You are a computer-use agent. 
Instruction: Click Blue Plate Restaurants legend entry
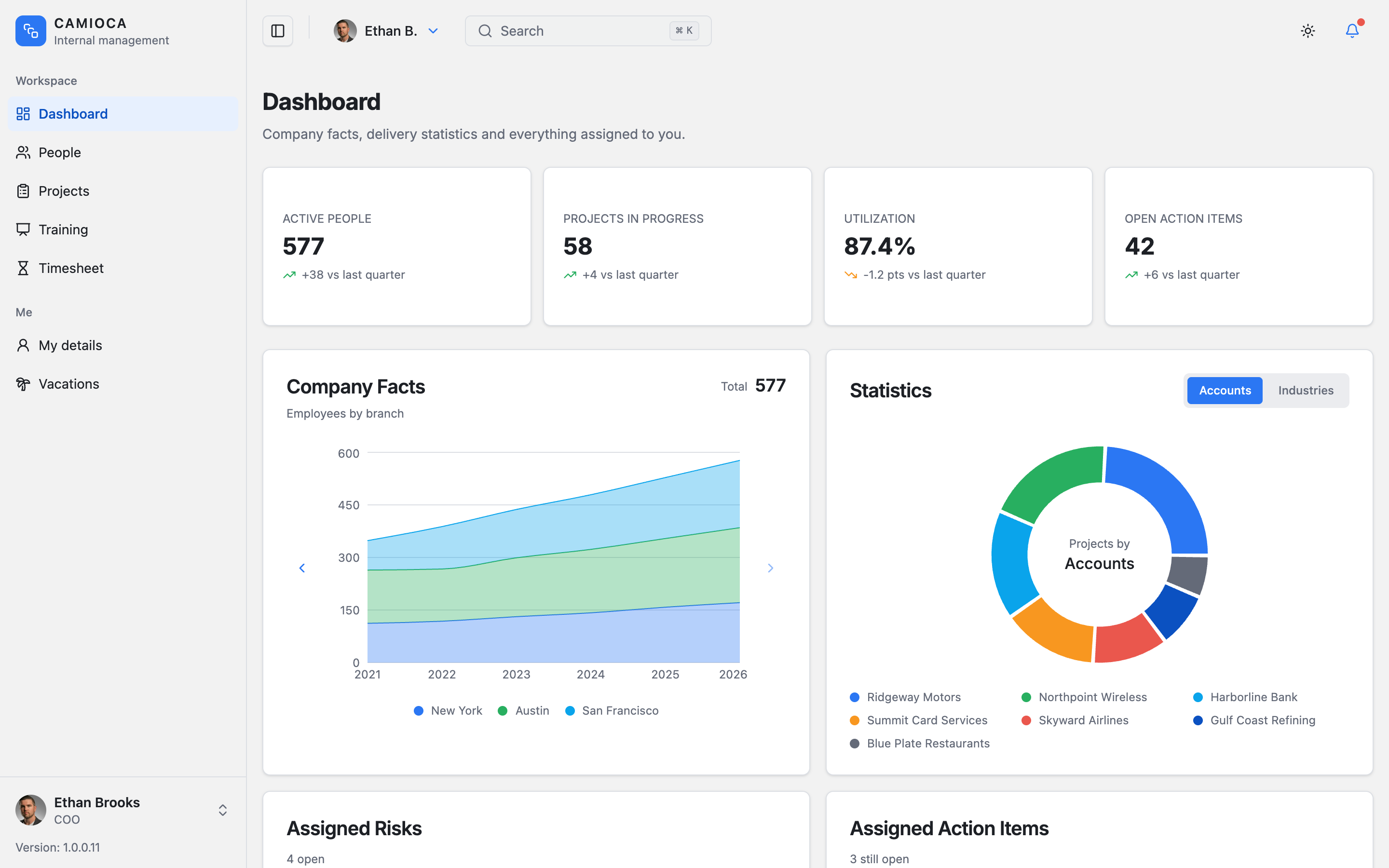[920, 744]
